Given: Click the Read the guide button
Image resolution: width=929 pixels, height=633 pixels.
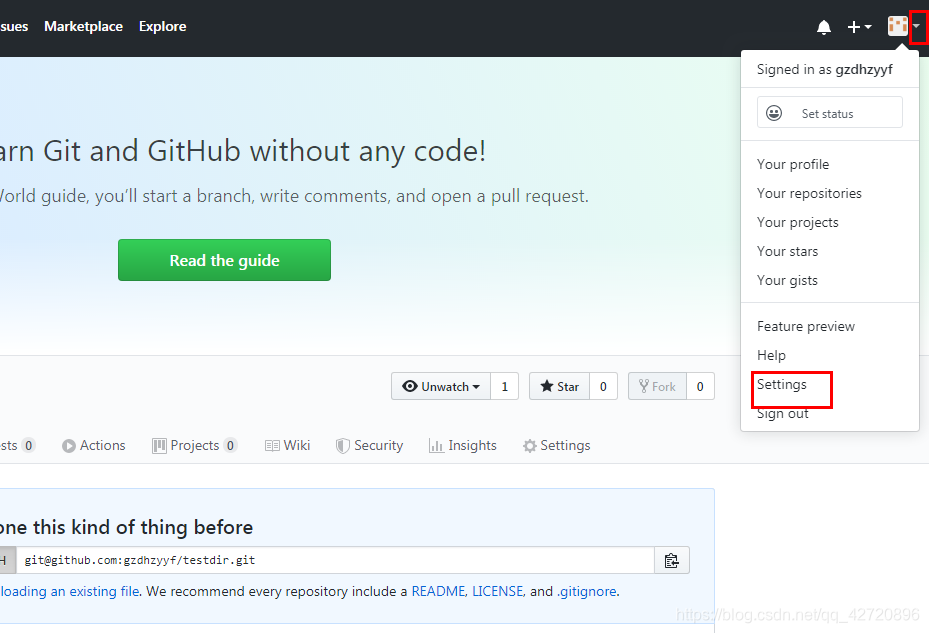Looking at the screenshot, I should tap(225, 260).
